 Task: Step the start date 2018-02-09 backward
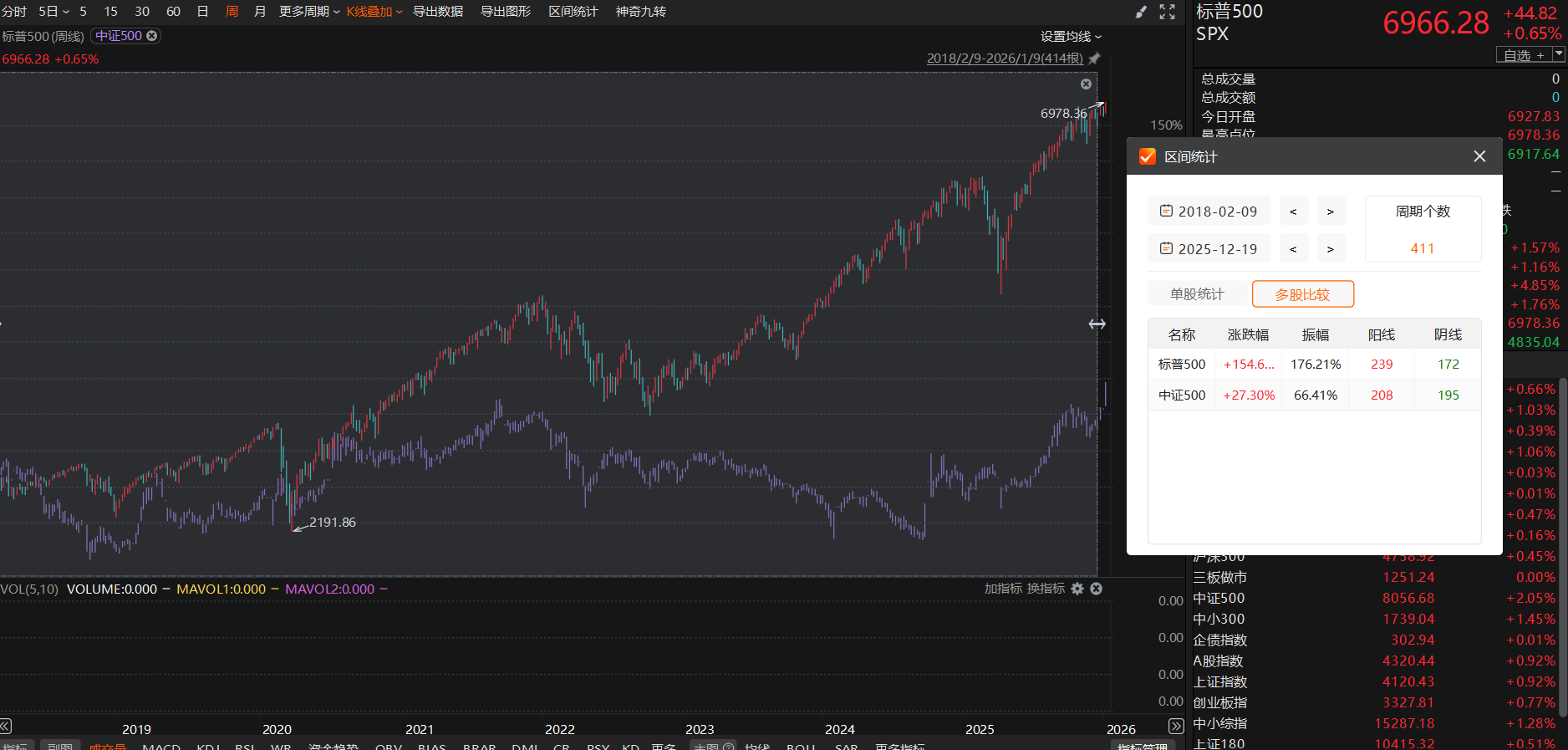tap(1293, 212)
